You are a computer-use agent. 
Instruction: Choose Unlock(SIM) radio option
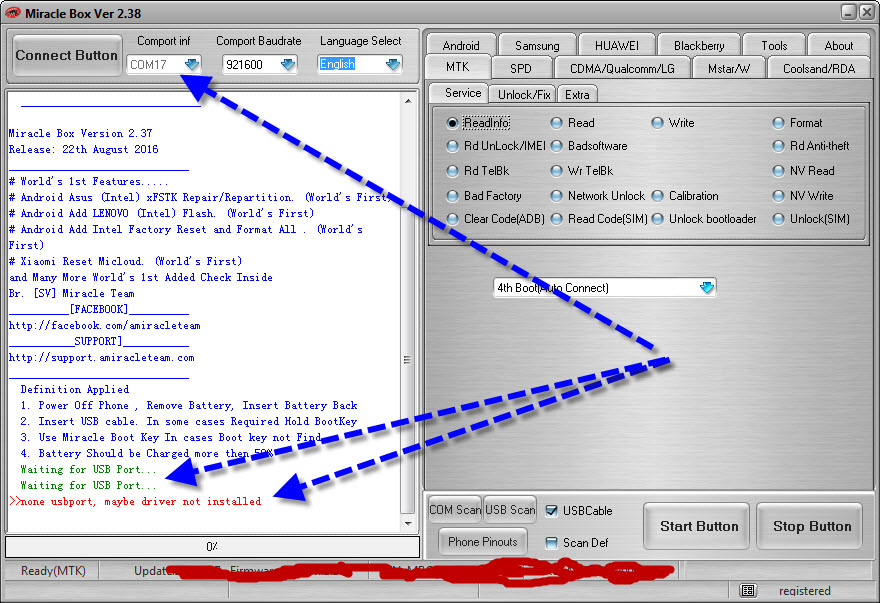812,219
